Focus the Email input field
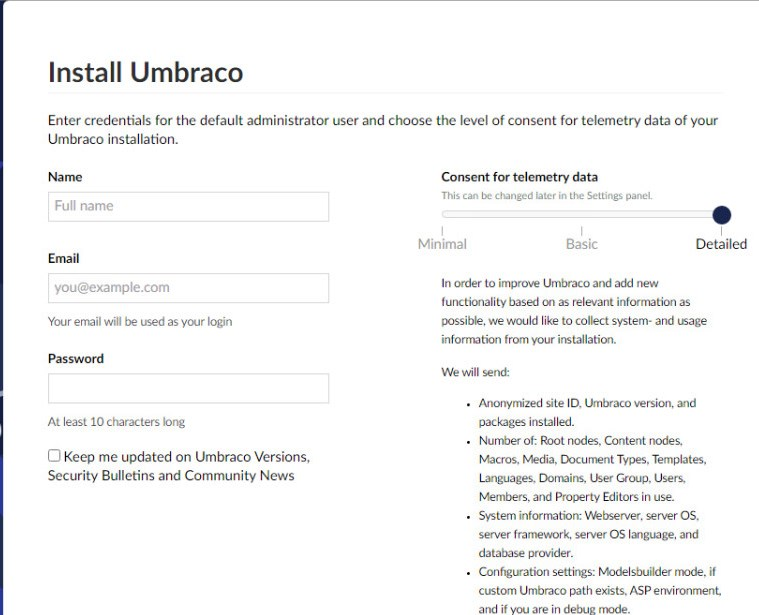The width and height of the screenshot is (759, 615). point(188,288)
